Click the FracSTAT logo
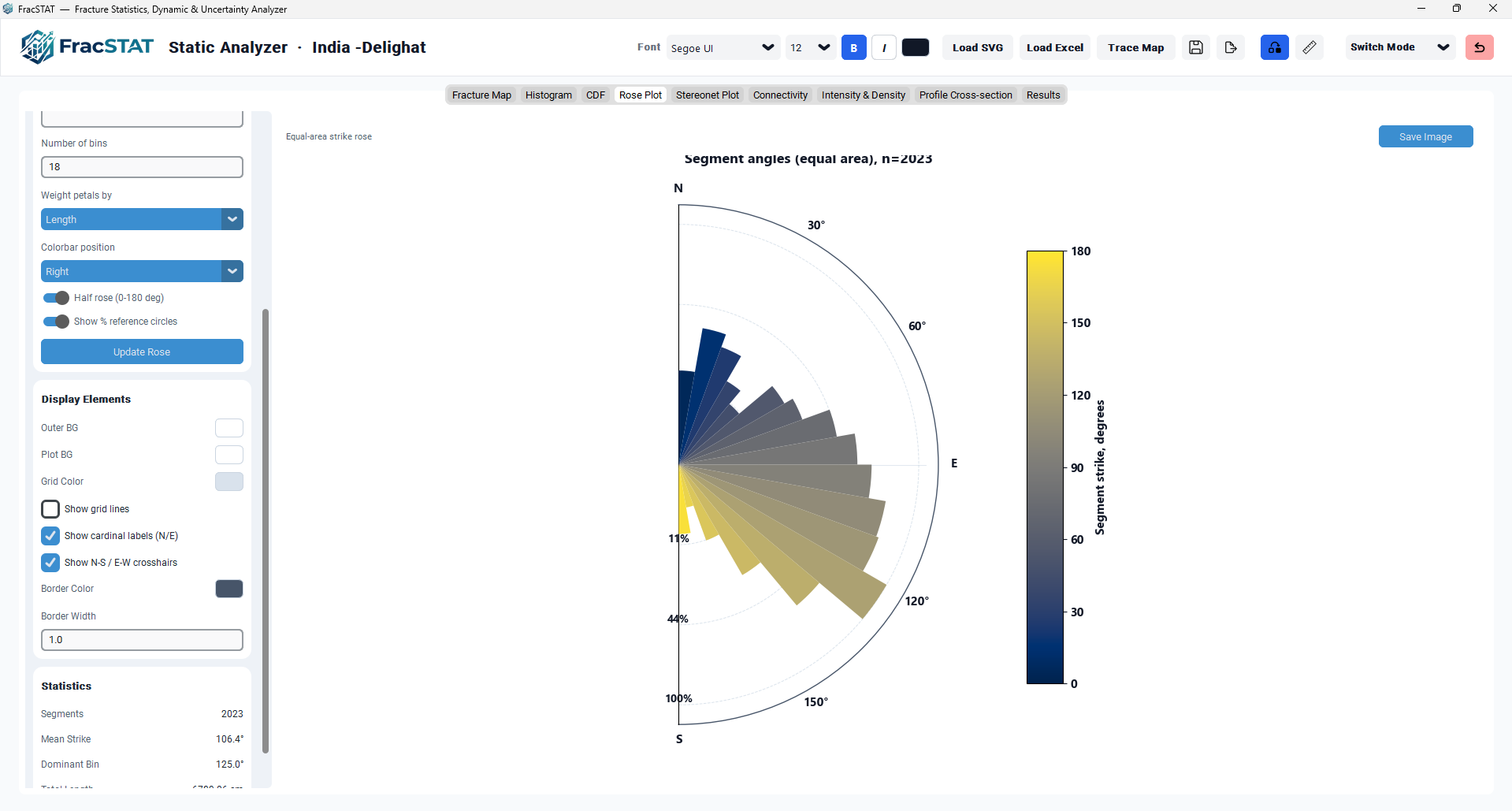Screen dimensions: 1512x811 coord(87,47)
